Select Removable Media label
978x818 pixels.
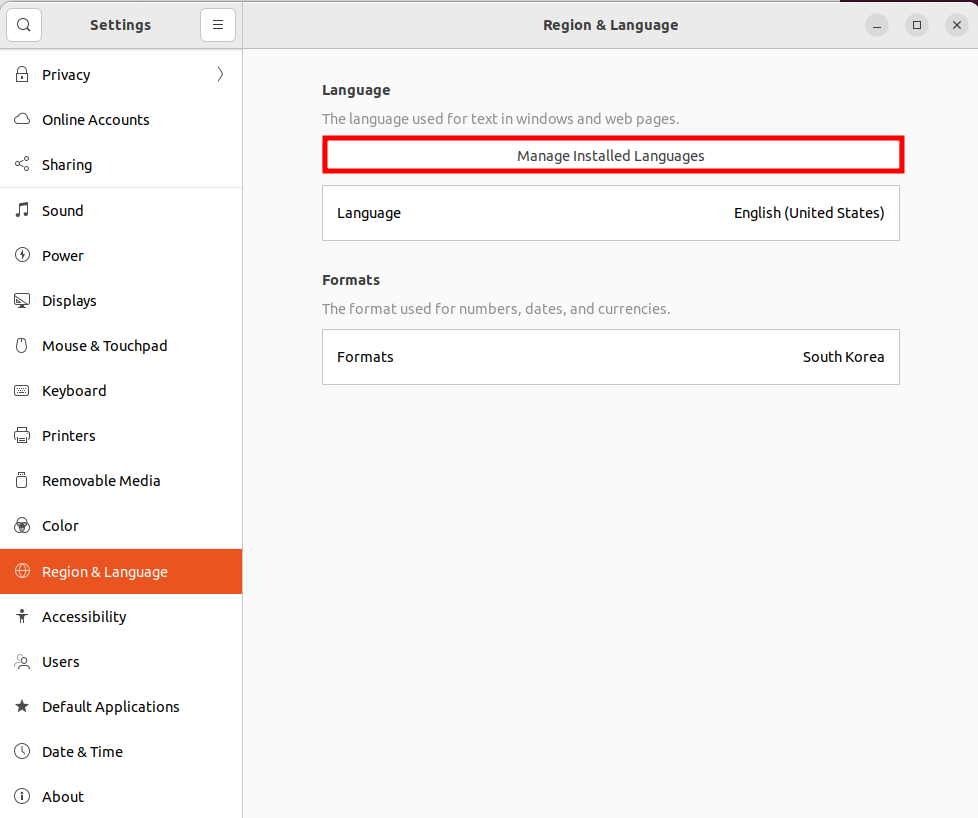click(x=101, y=481)
